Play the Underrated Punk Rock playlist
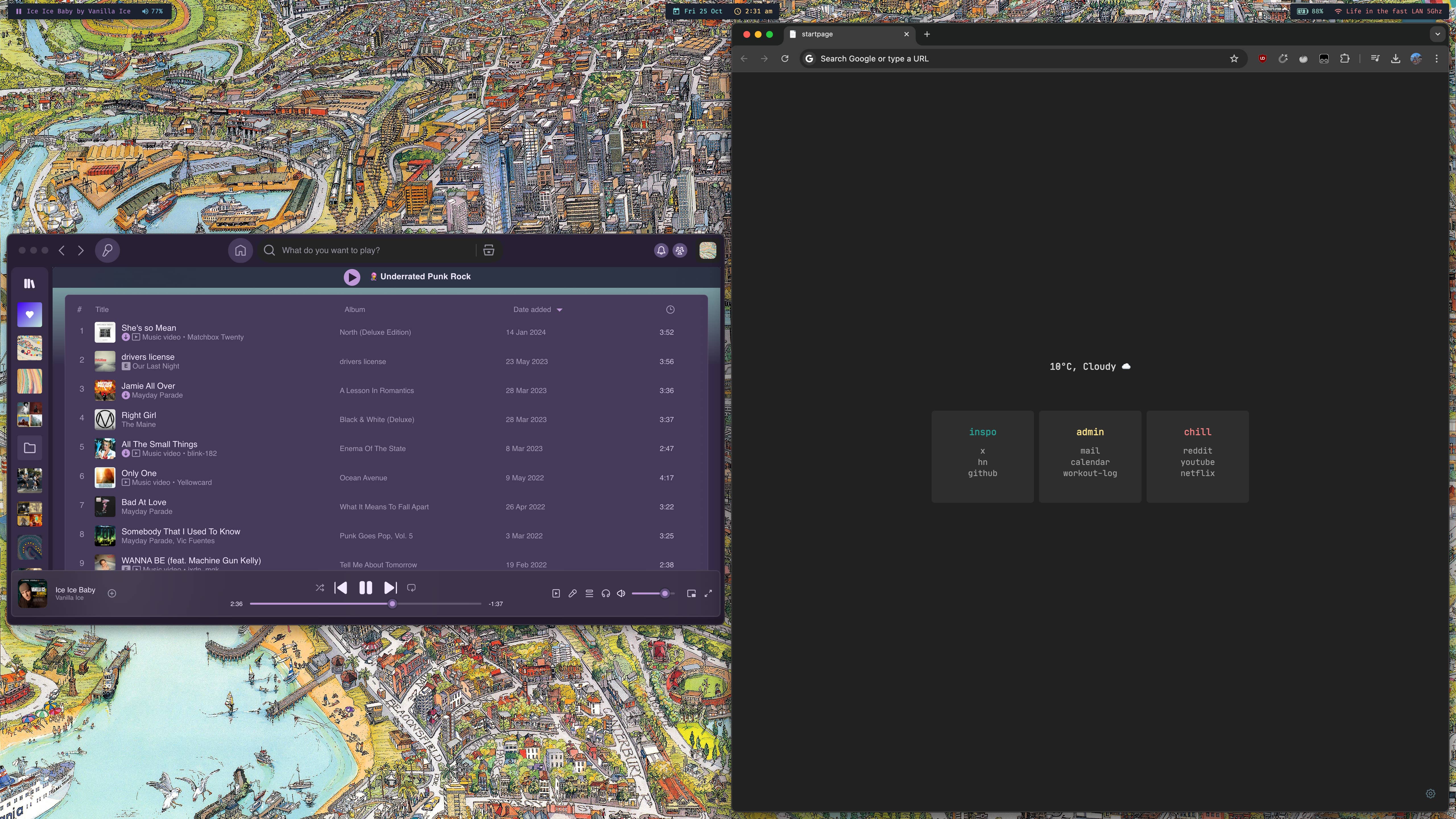 (351, 277)
